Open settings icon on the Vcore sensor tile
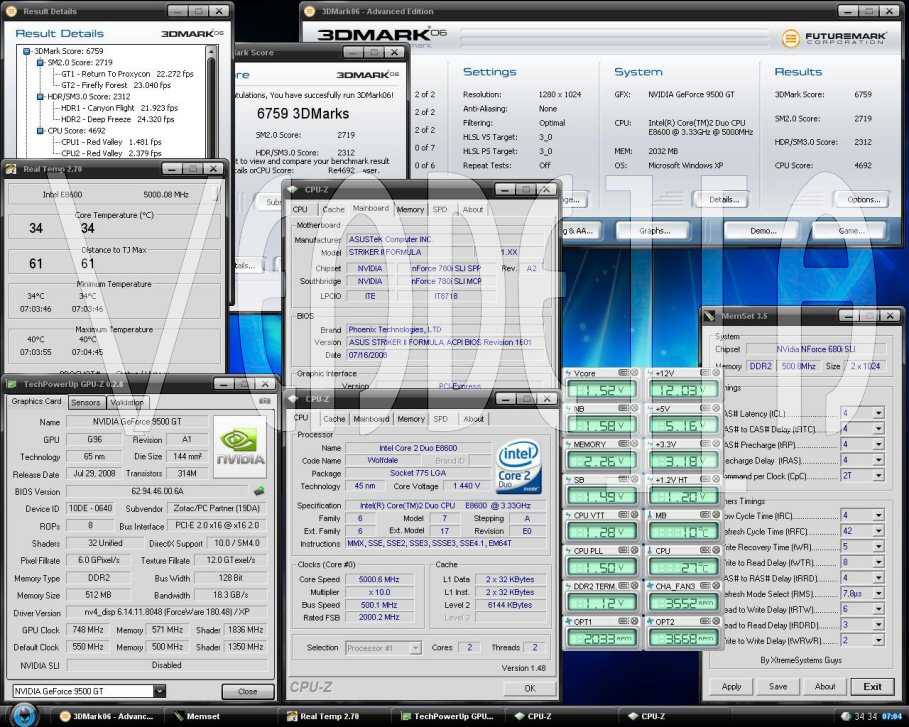 coord(623,373)
